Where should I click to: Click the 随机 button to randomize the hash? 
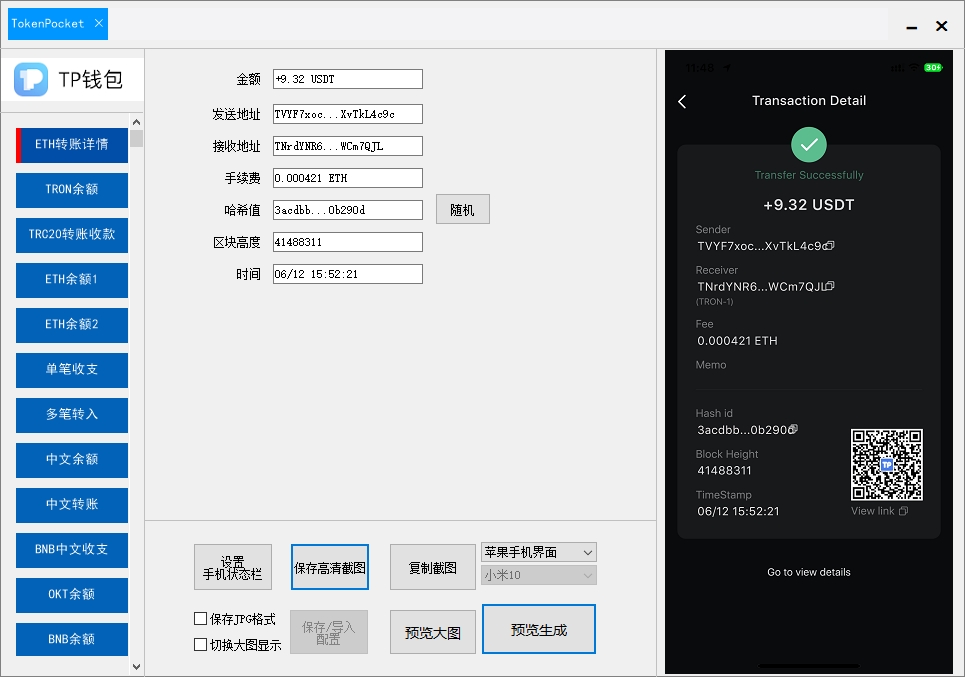[x=462, y=209]
